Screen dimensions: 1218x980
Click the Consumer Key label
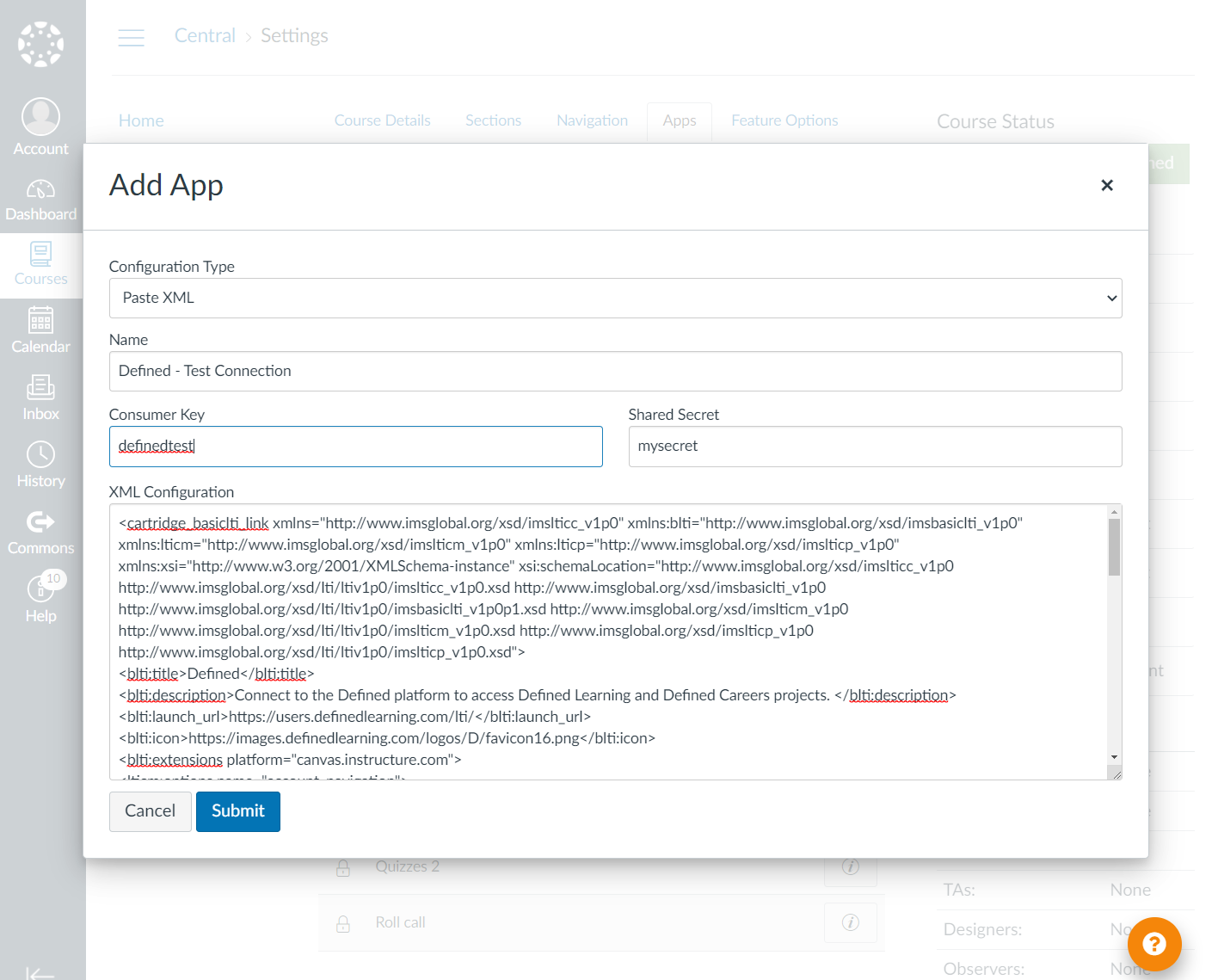tap(157, 415)
